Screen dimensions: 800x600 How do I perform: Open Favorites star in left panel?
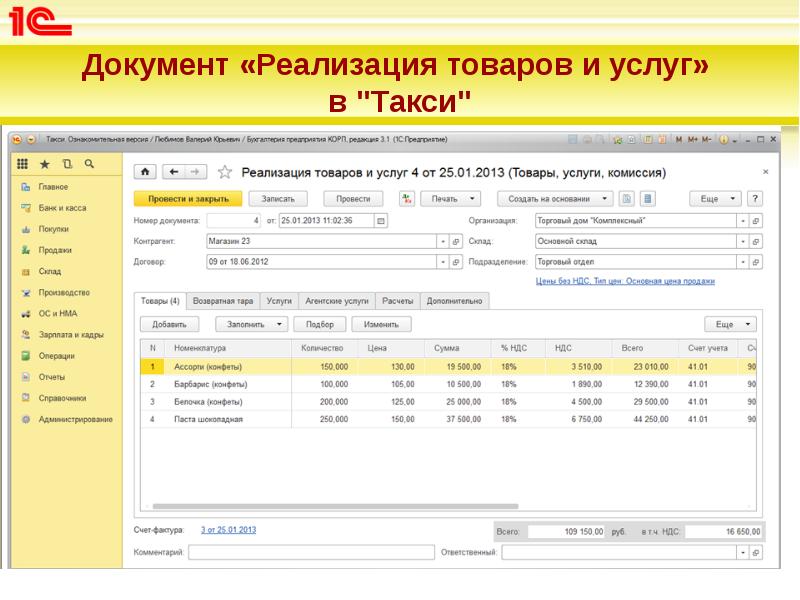(45, 164)
